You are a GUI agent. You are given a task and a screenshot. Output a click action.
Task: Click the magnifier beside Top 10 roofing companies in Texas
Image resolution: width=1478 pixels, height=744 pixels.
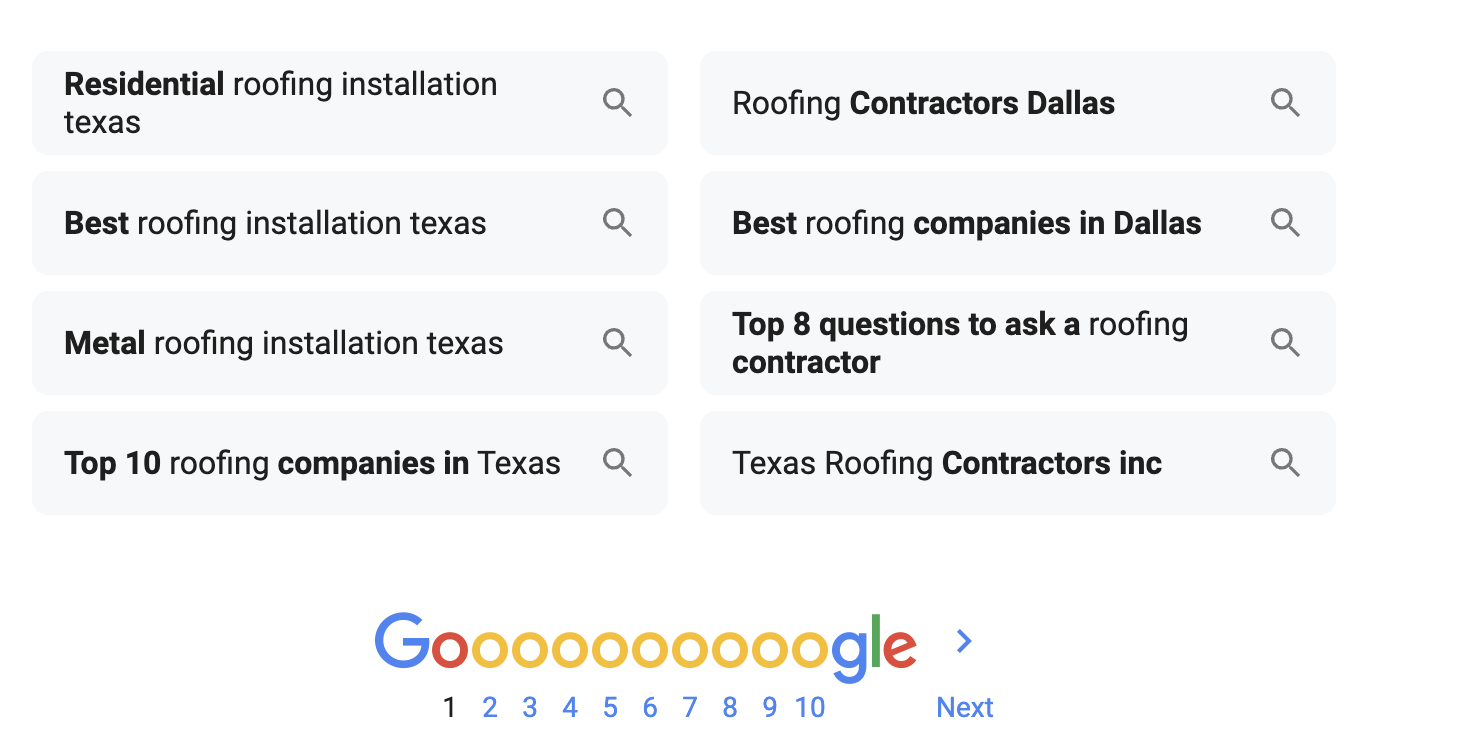pyautogui.click(x=617, y=463)
